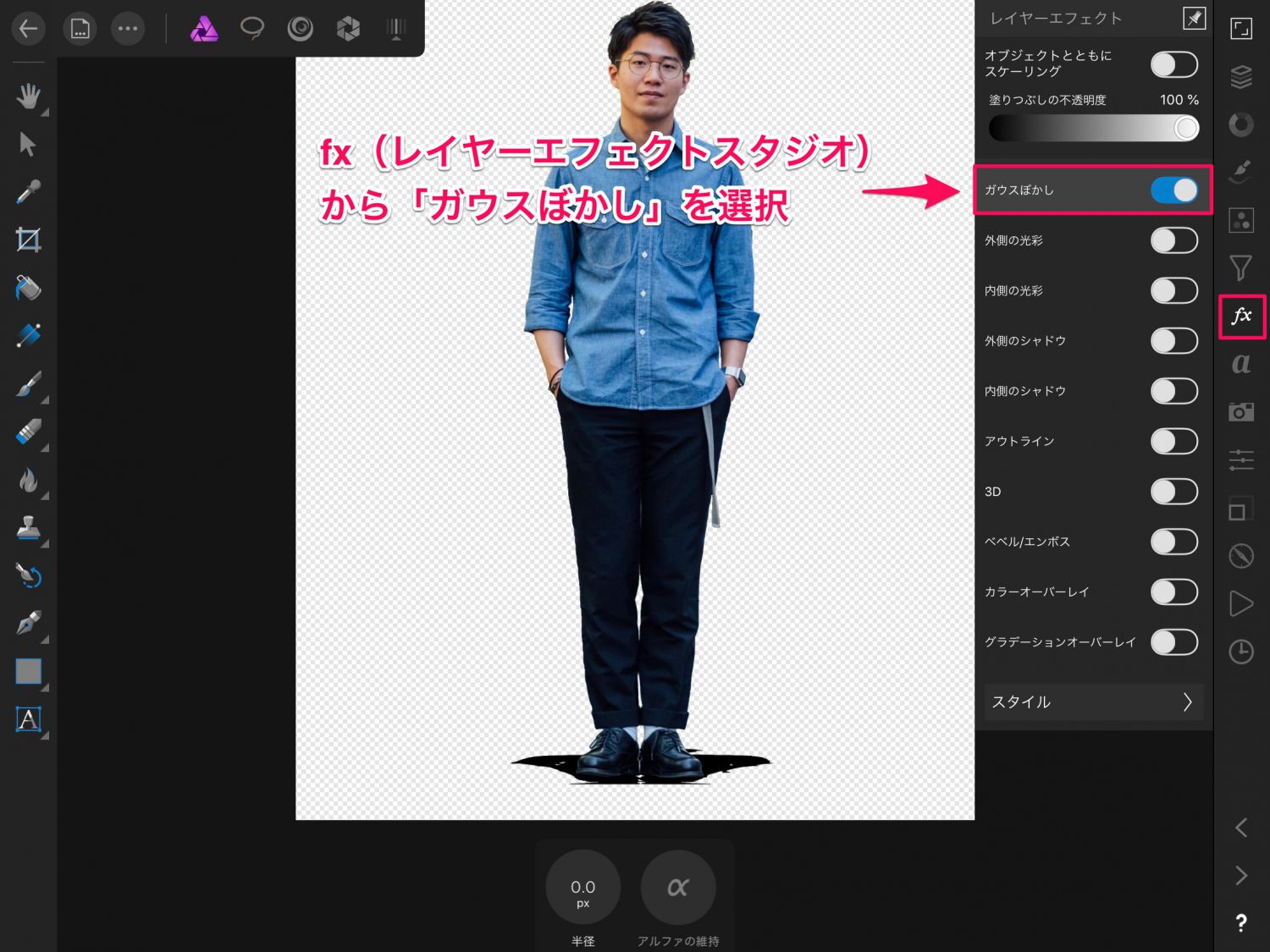Viewport: 1270px width, 952px height.
Task: Click the back arrow to exit
Action: (28, 30)
